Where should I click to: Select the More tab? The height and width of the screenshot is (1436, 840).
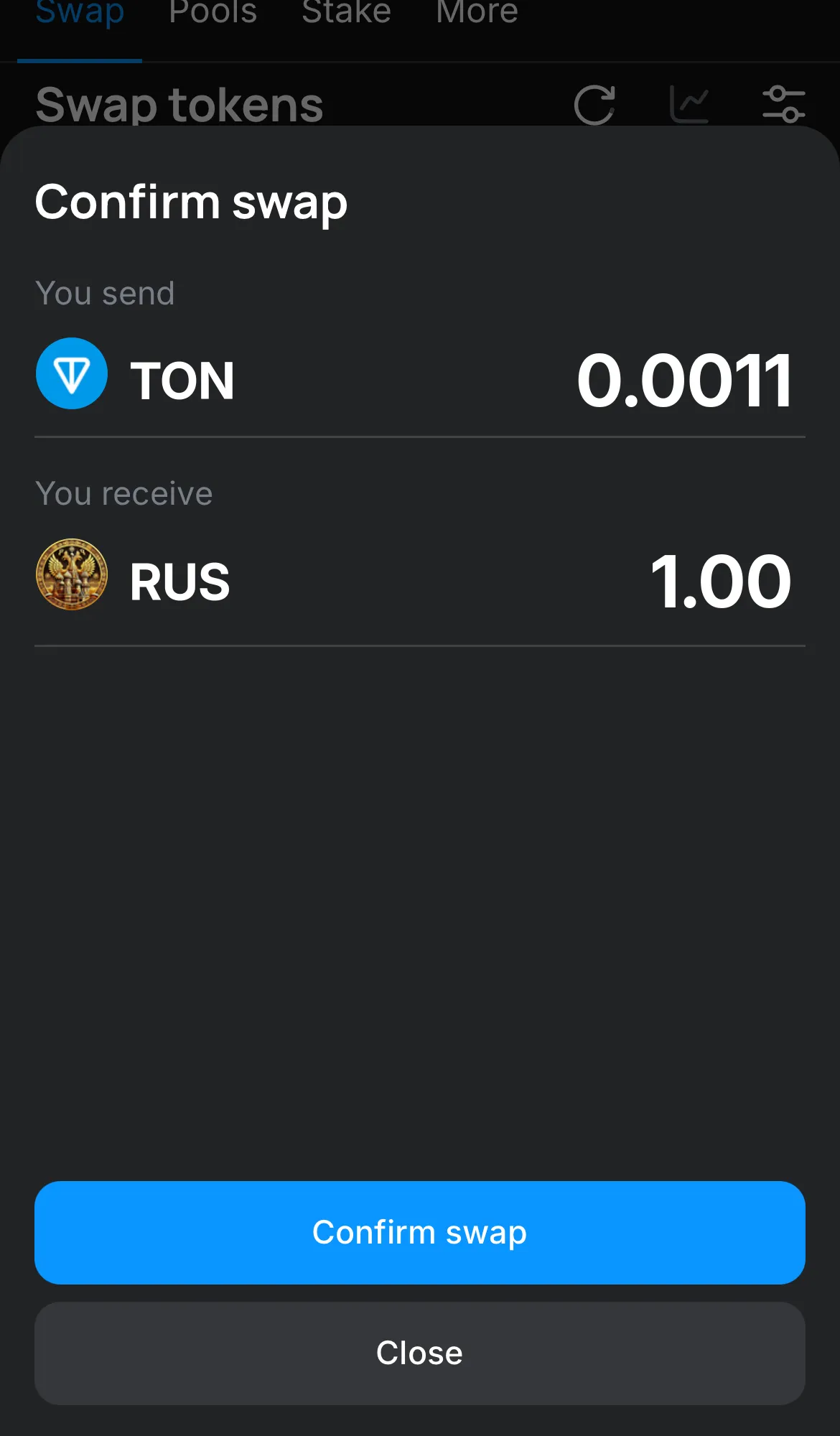(477, 13)
